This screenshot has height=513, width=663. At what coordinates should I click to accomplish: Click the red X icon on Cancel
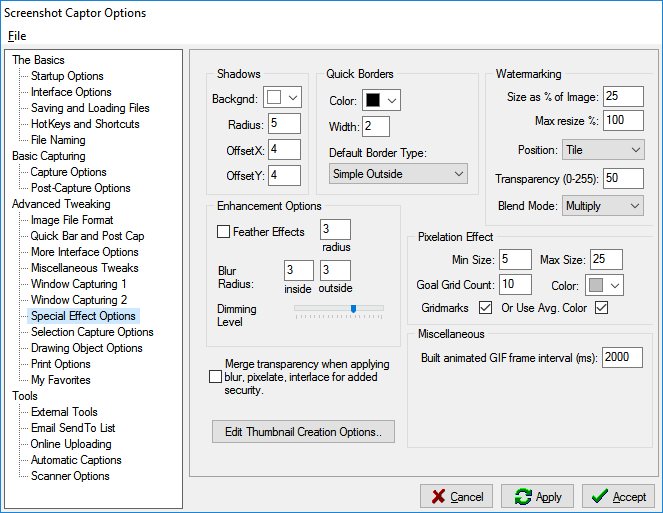(436, 496)
